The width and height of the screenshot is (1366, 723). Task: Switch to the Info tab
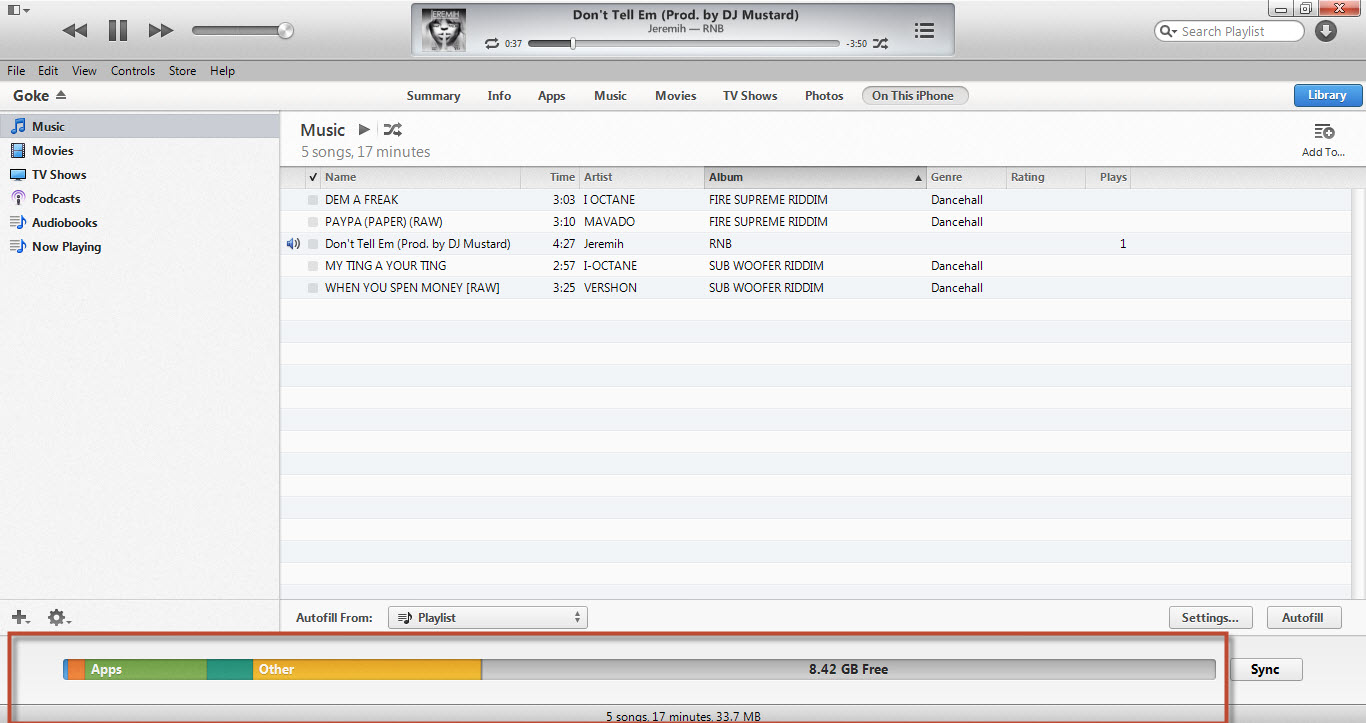pyautogui.click(x=499, y=96)
